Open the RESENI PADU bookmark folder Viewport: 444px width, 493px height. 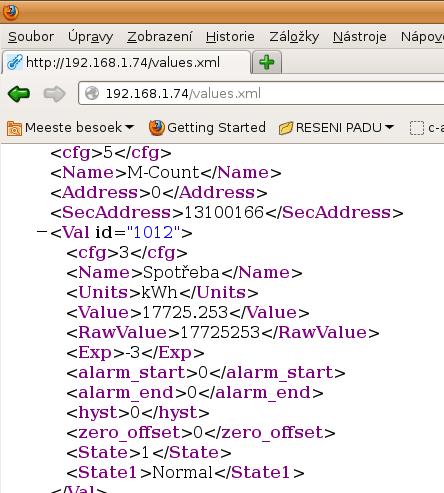336,128
